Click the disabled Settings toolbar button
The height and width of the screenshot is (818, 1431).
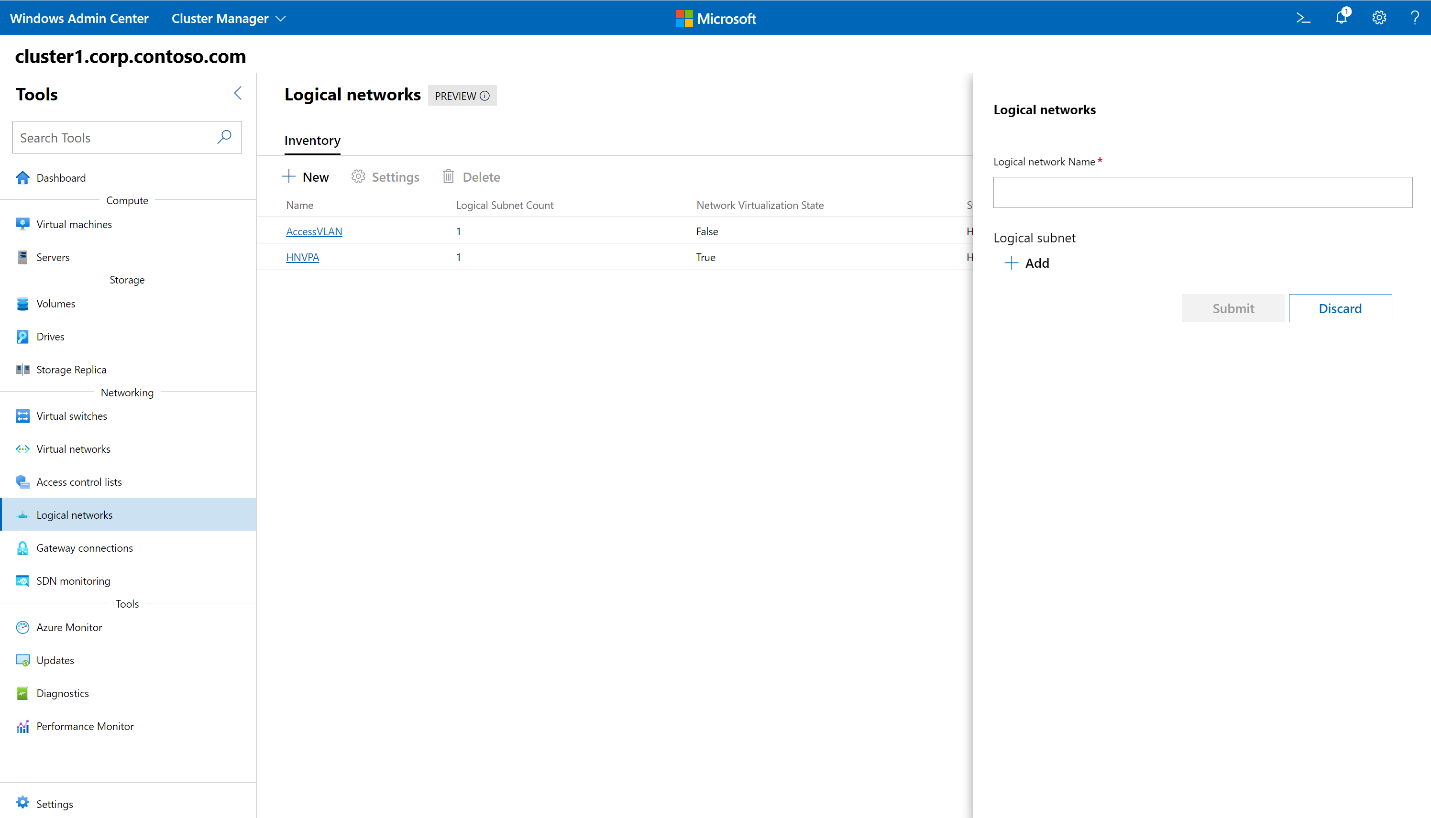[385, 177]
